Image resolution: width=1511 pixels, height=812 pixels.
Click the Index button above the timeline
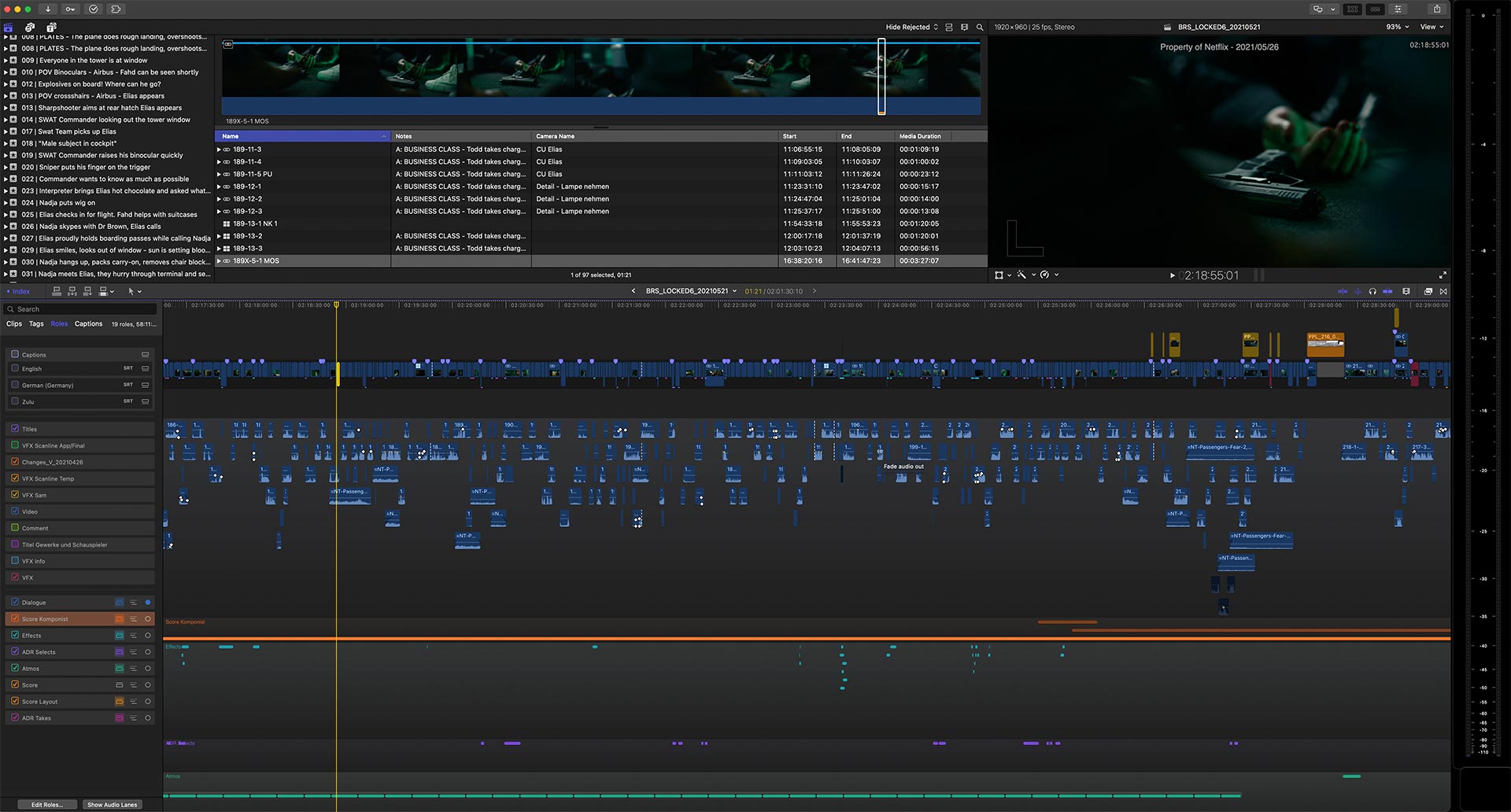[x=18, y=291]
